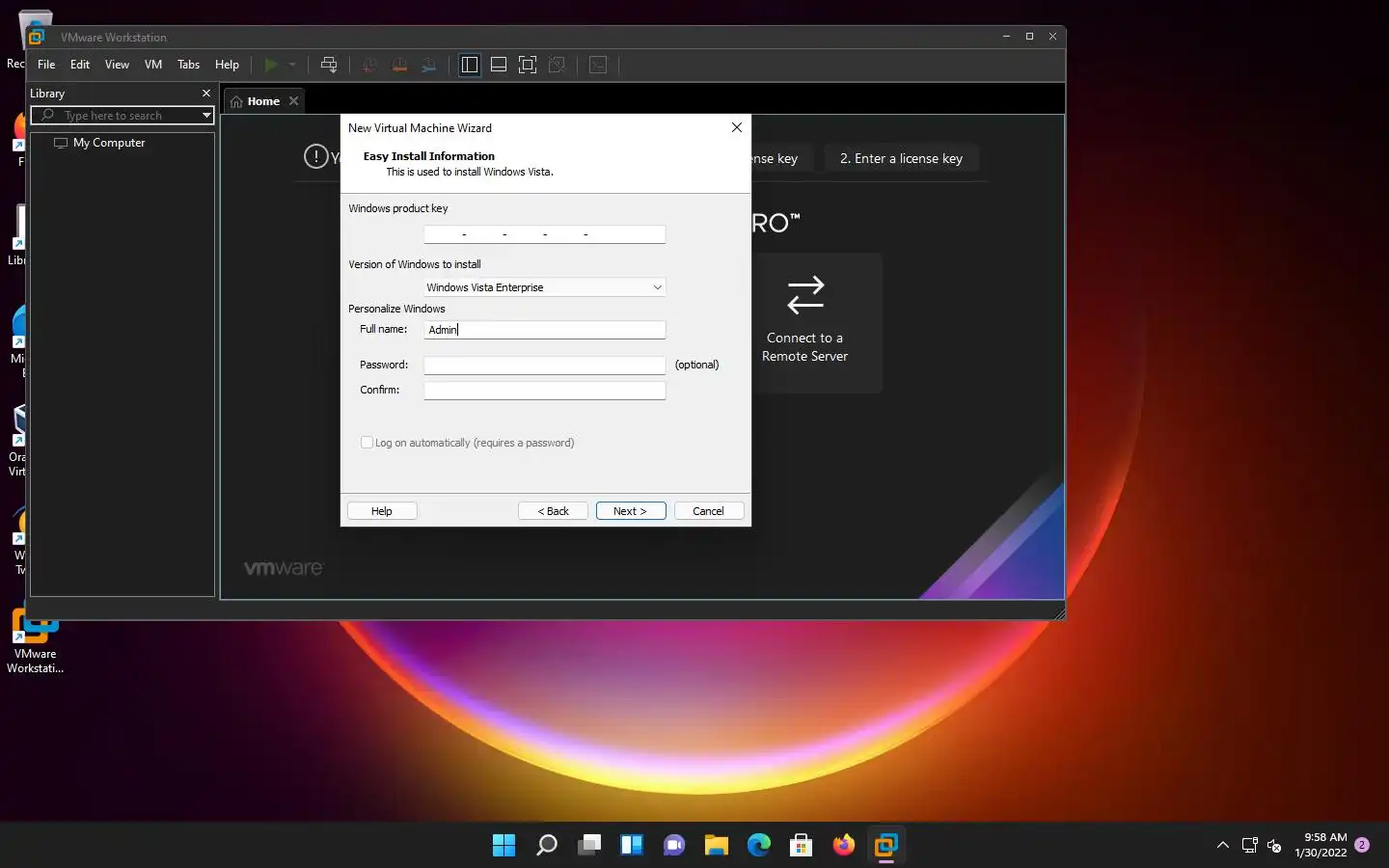The image size is (1389, 868).
Task: Click VMware Workstation taskbar icon
Action: pyautogui.click(x=886, y=846)
